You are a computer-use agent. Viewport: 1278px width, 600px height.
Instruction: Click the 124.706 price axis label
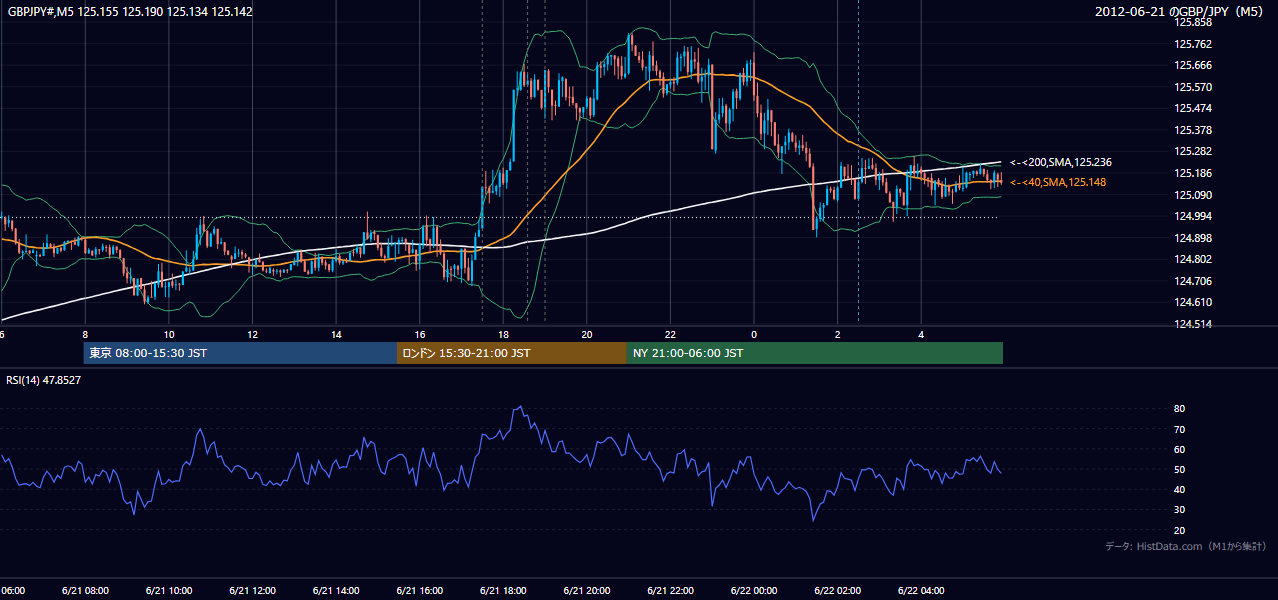(x=1194, y=281)
